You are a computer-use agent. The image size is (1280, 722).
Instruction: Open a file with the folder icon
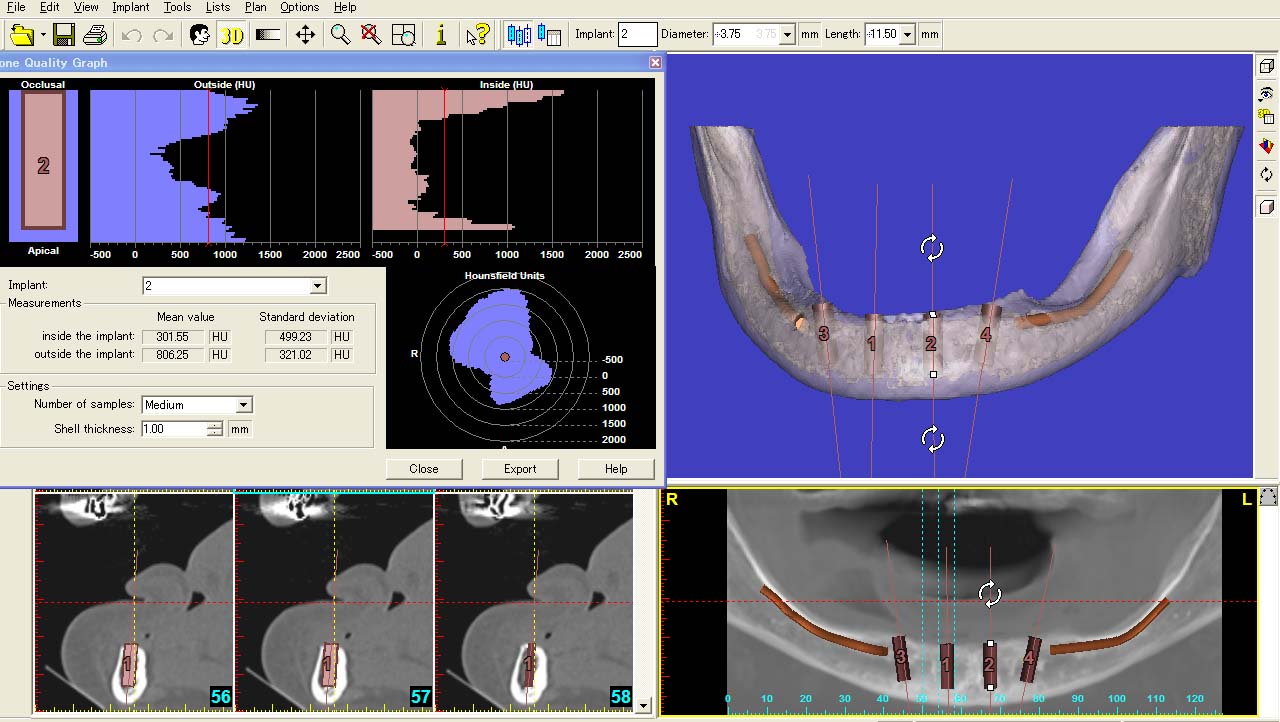click(21, 35)
